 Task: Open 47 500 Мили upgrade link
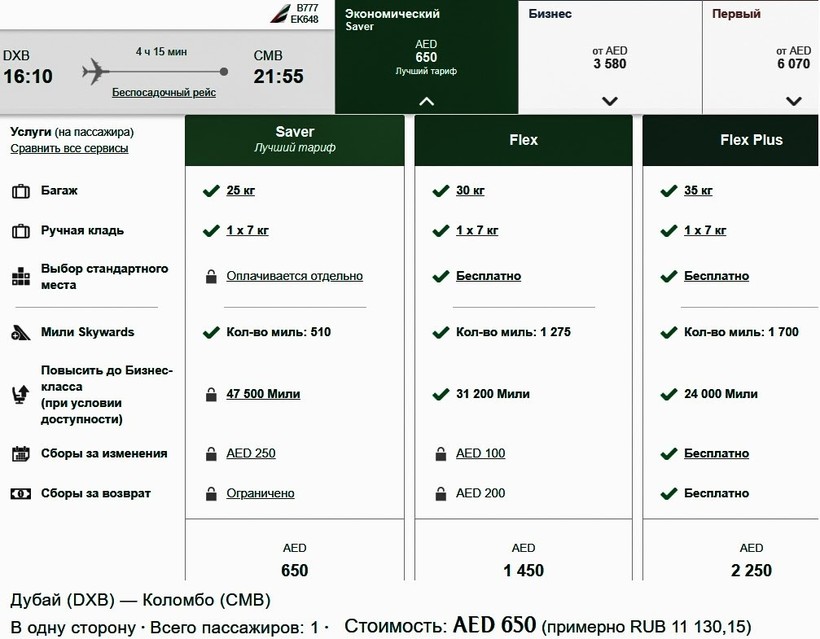[263, 394]
